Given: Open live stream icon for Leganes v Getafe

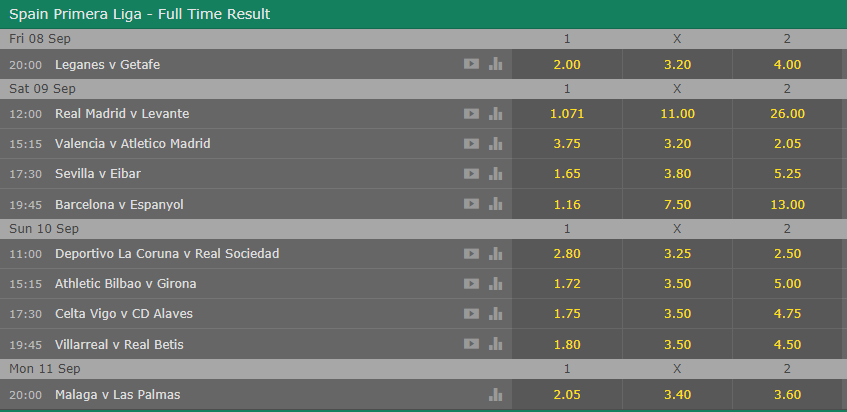Looking at the screenshot, I should click(x=471, y=64).
